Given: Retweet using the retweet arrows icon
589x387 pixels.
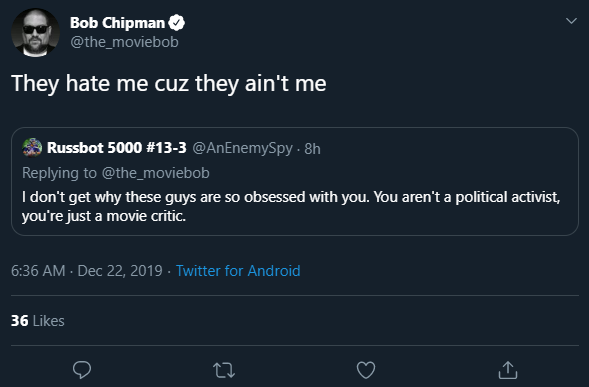Looking at the screenshot, I should coord(224,370).
